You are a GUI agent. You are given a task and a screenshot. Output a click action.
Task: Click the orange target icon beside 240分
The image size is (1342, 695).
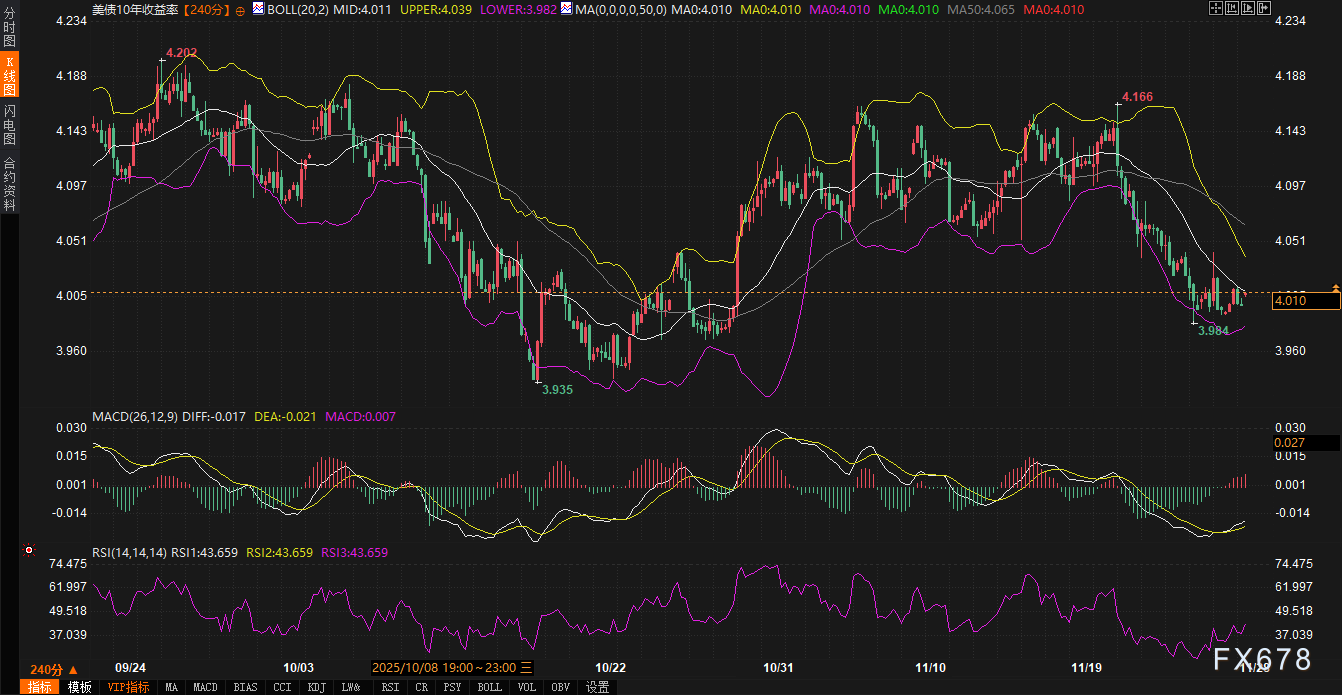click(x=240, y=9)
